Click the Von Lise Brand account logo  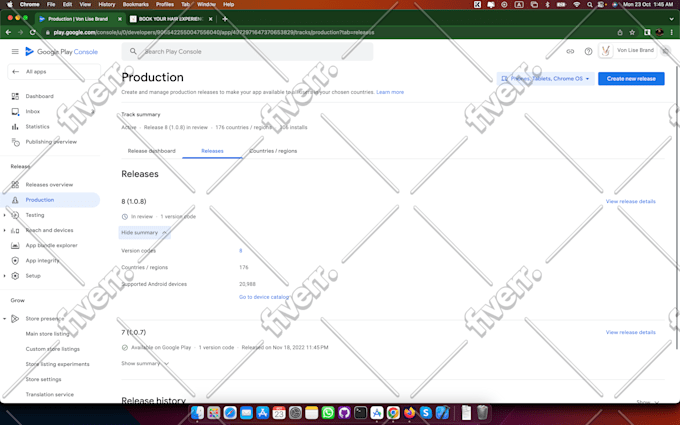[x=605, y=51]
